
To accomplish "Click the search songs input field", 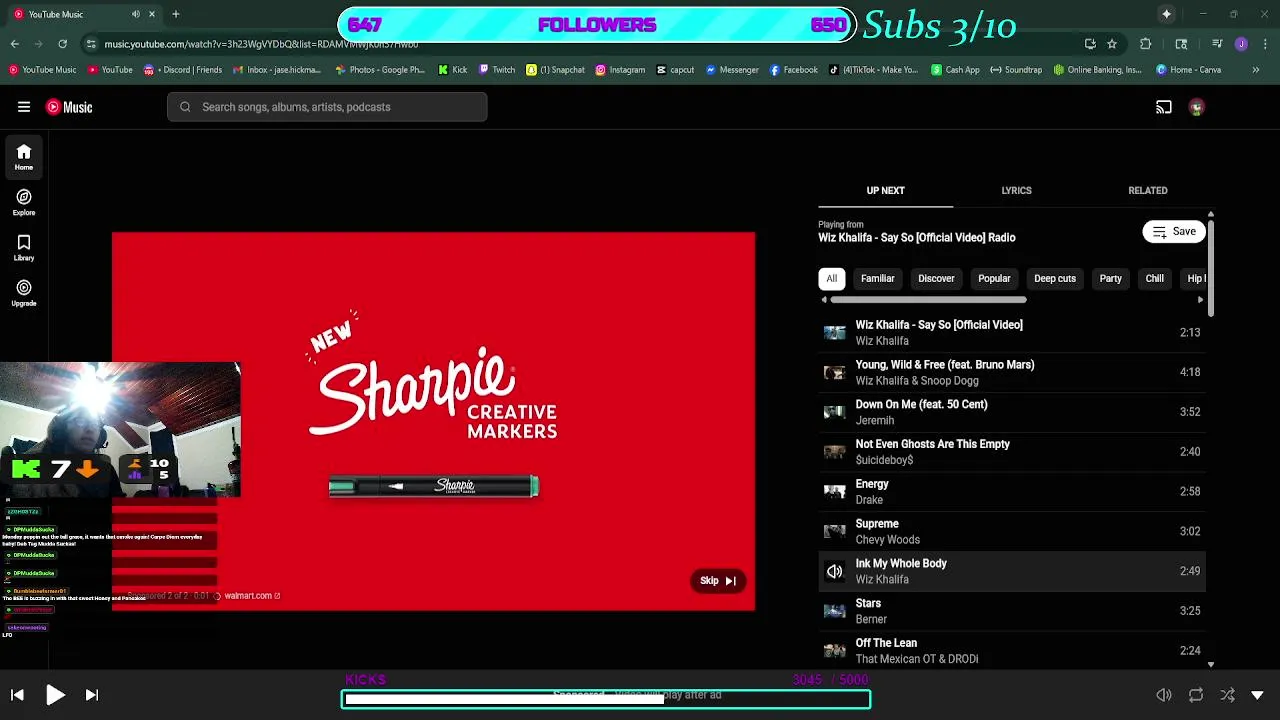I will pos(327,107).
